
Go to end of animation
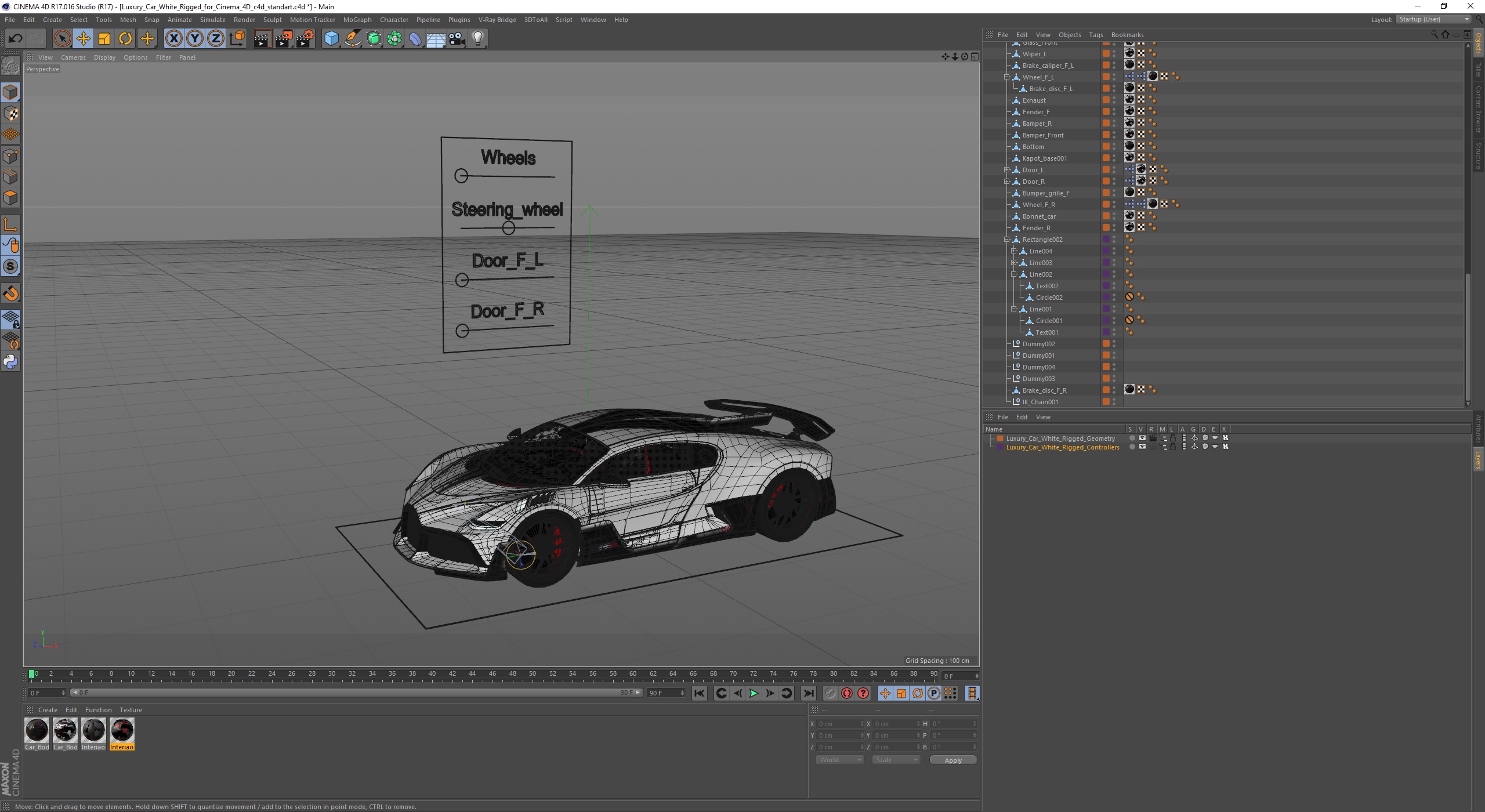tap(808, 693)
